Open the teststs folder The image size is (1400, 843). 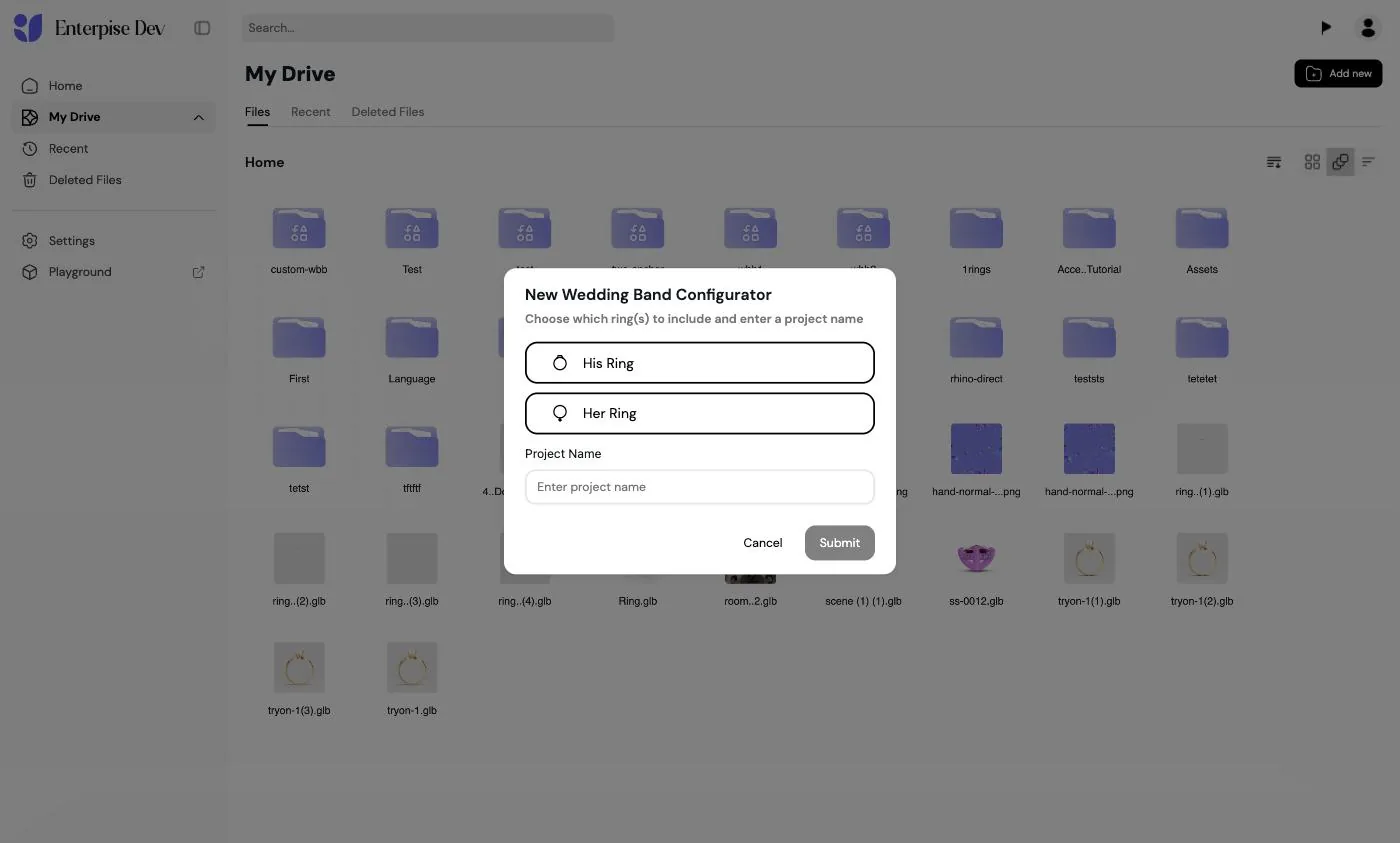[1089, 338]
